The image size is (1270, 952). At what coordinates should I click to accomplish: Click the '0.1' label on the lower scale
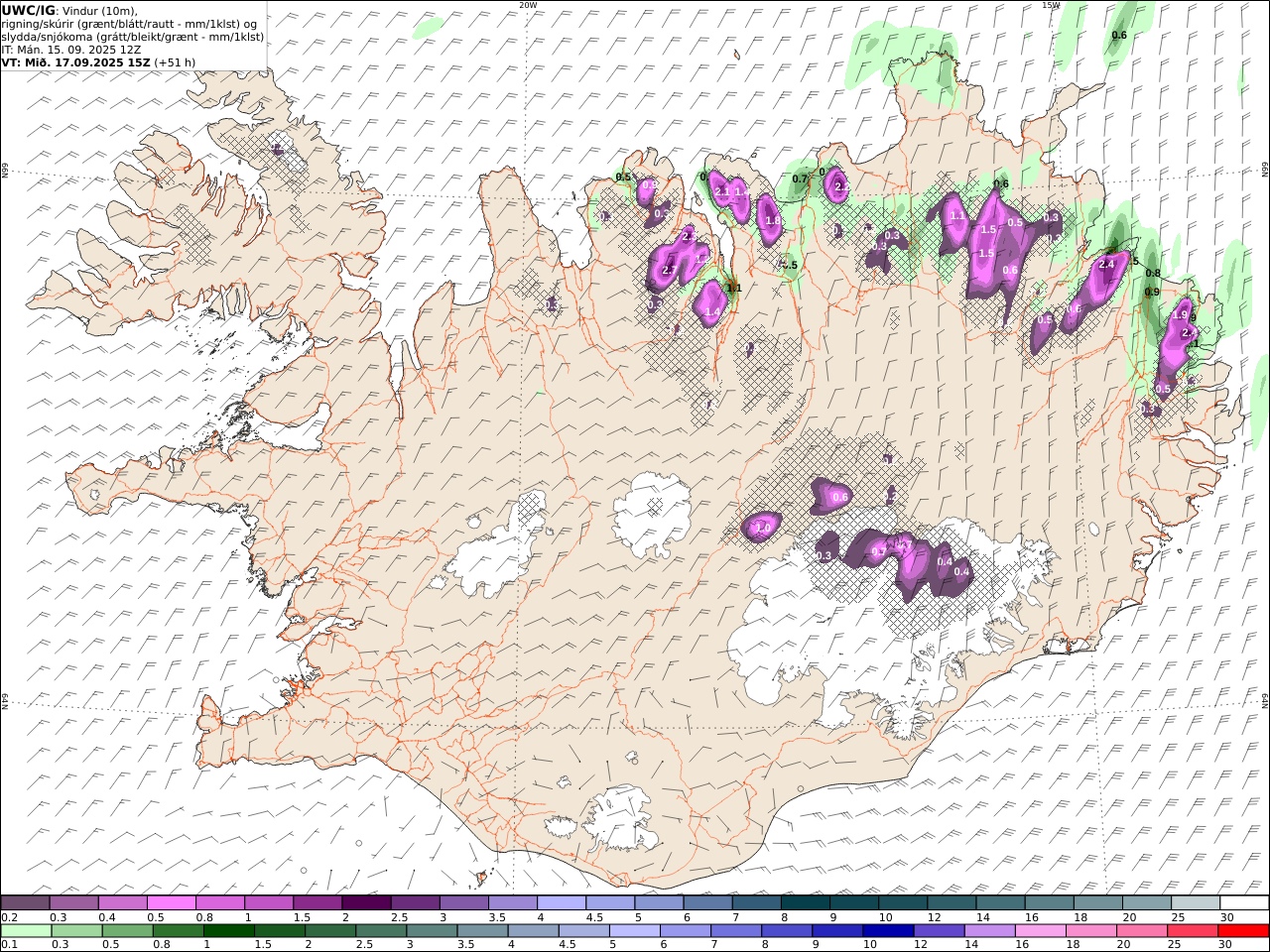pos(9,944)
